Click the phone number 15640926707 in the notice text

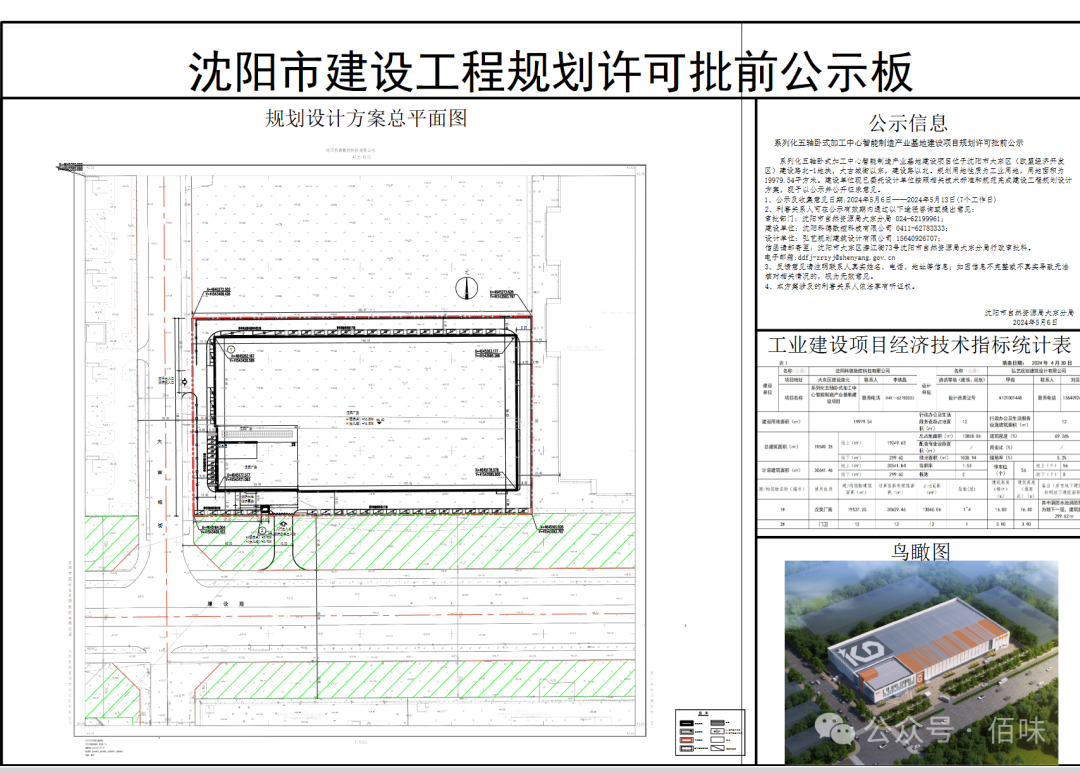click(x=915, y=238)
